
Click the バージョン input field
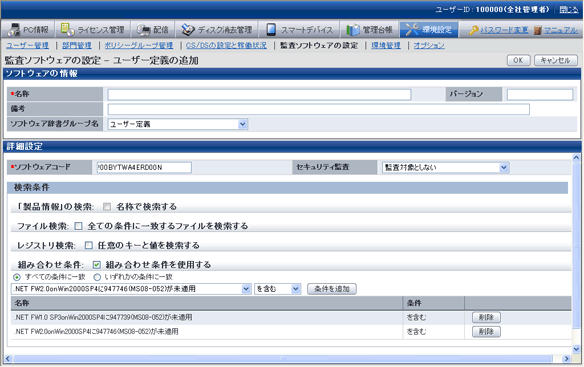coord(540,95)
